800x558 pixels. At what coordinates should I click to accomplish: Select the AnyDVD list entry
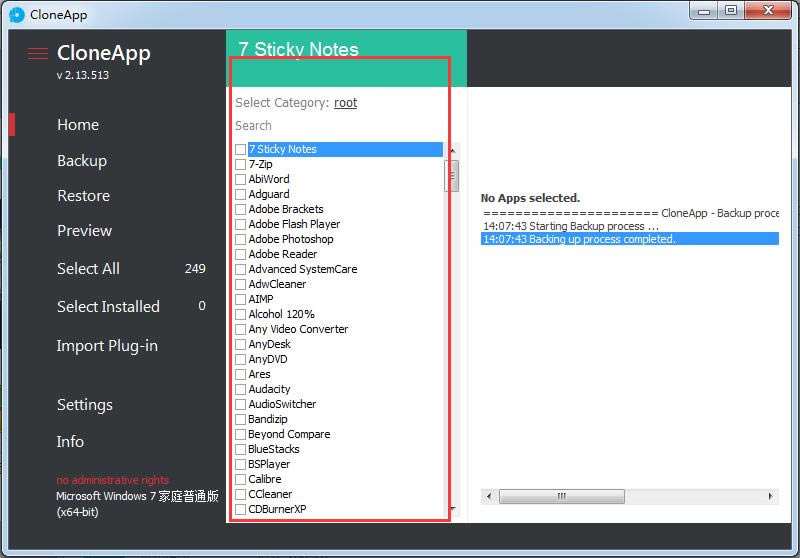(x=268, y=359)
